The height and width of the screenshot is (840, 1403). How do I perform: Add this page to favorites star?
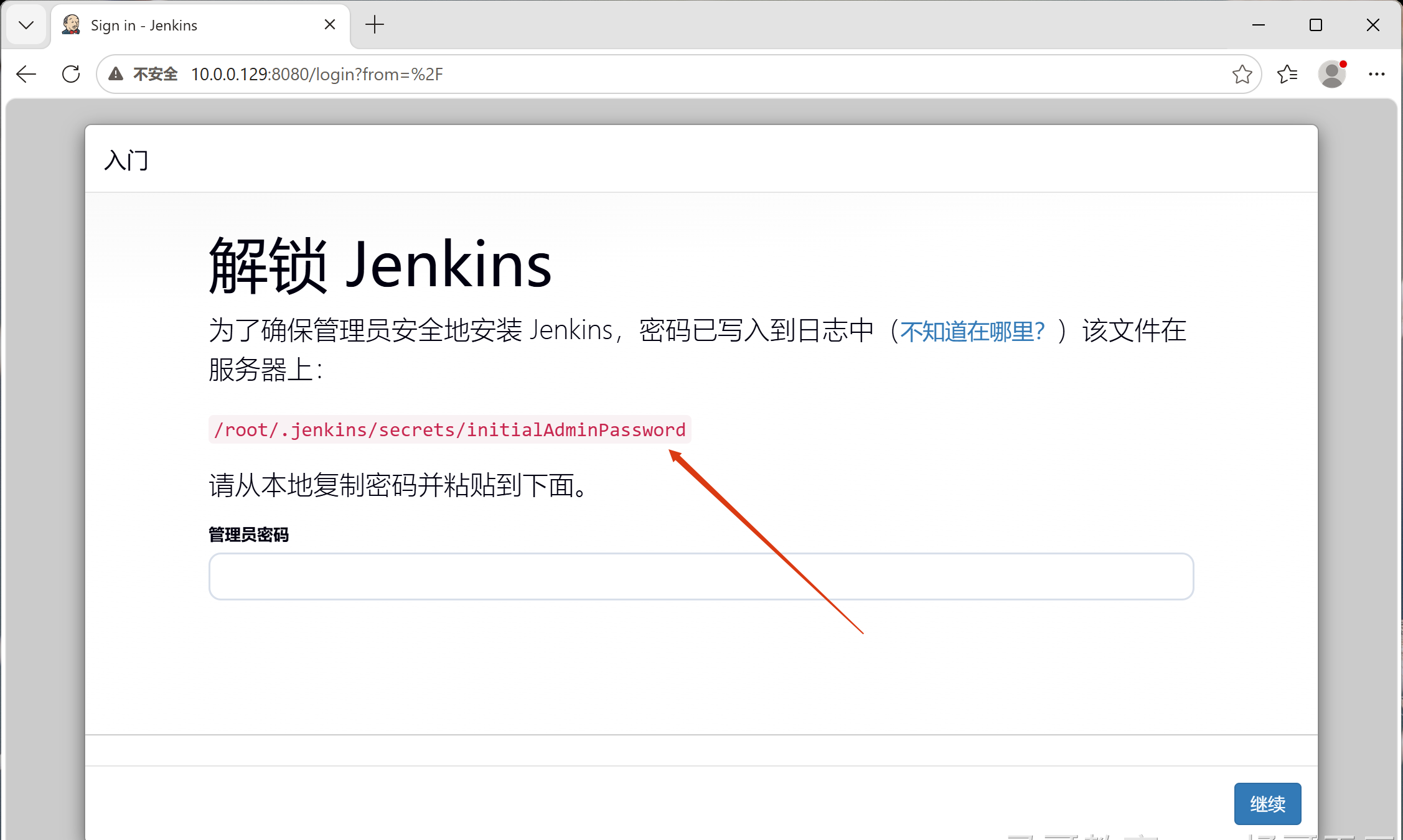1242,74
